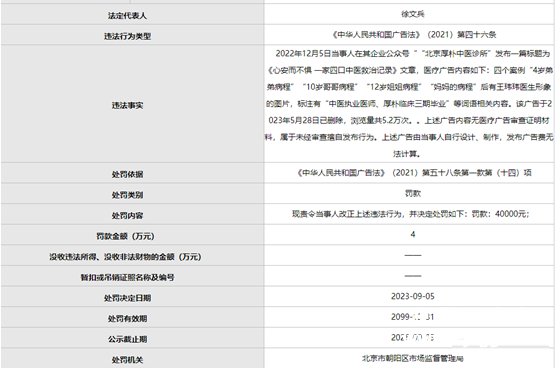Select the 罚款 value in 处罚类别 row
The width and height of the screenshot is (557, 368).
pos(413,193)
